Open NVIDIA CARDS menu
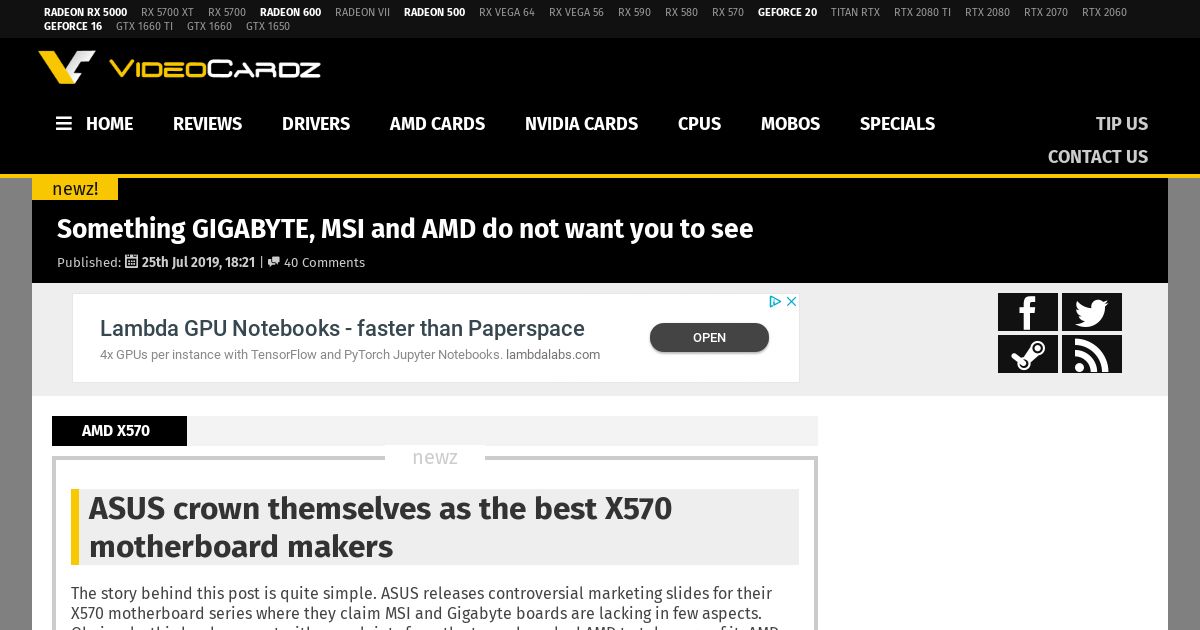The width and height of the screenshot is (1200, 630). (581, 124)
